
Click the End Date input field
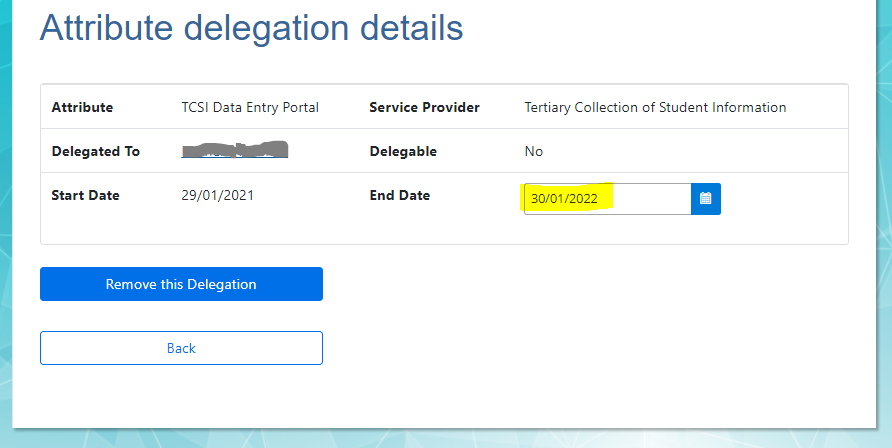[600, 199]
